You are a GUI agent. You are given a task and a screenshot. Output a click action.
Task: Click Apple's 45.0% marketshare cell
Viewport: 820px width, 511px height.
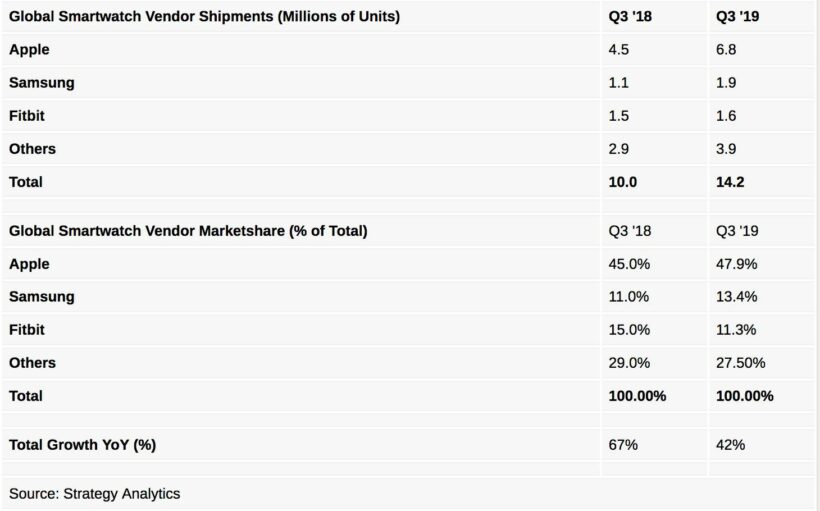(x=628, y=264)
